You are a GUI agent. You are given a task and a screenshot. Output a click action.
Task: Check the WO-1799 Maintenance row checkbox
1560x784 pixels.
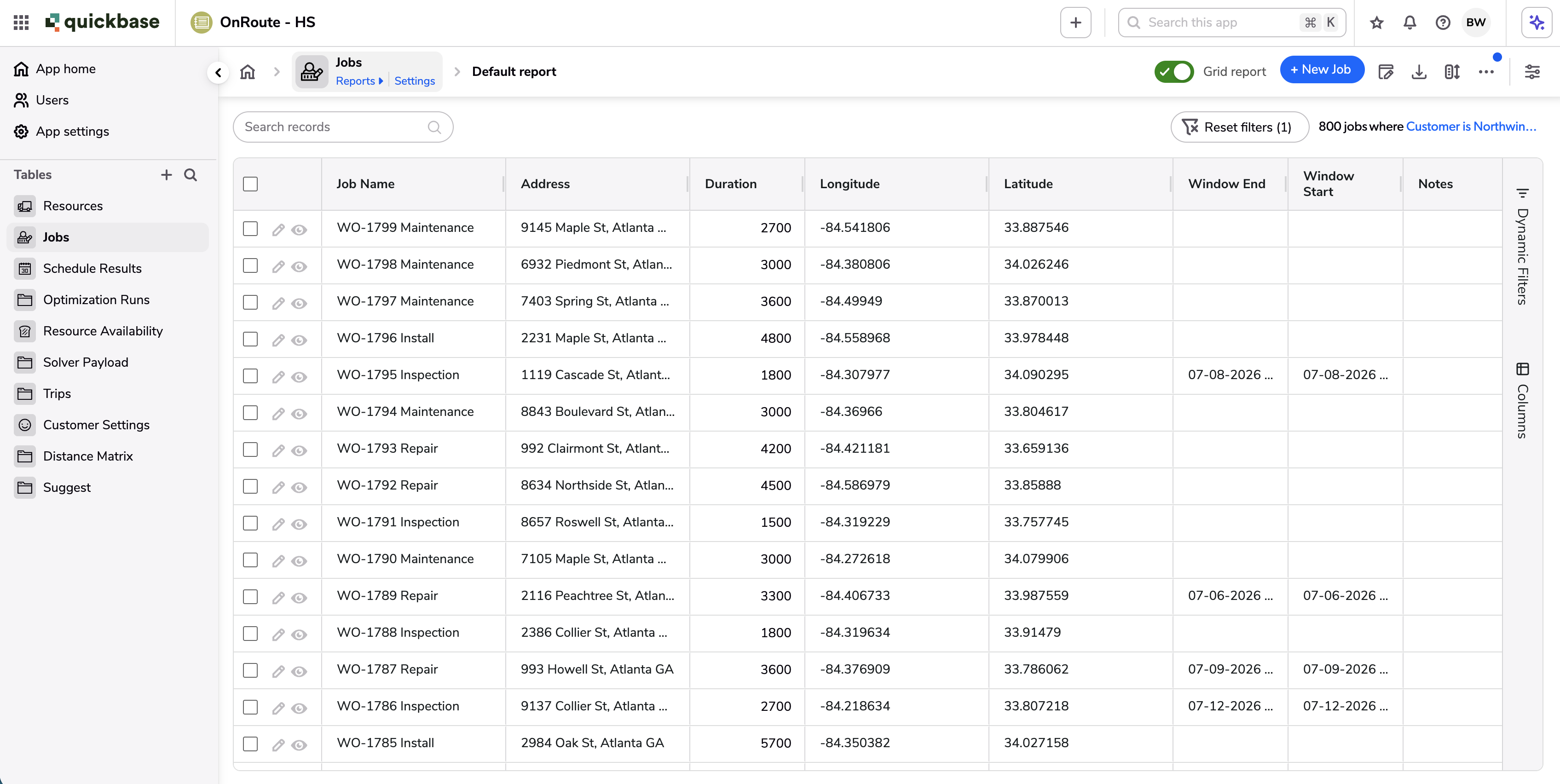[x=250, y=228]
